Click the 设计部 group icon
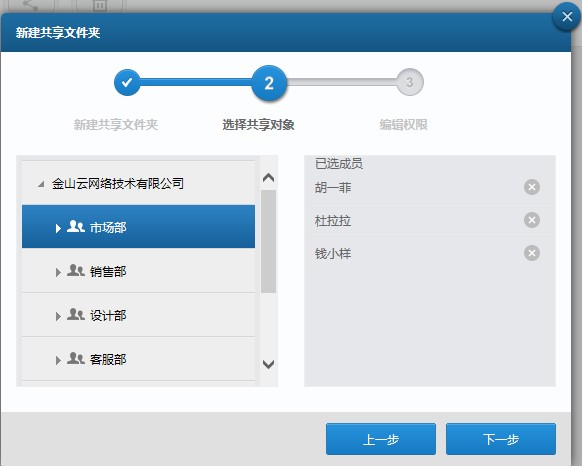The width and height of the screenshot is (582, 466). coord(76,315)
